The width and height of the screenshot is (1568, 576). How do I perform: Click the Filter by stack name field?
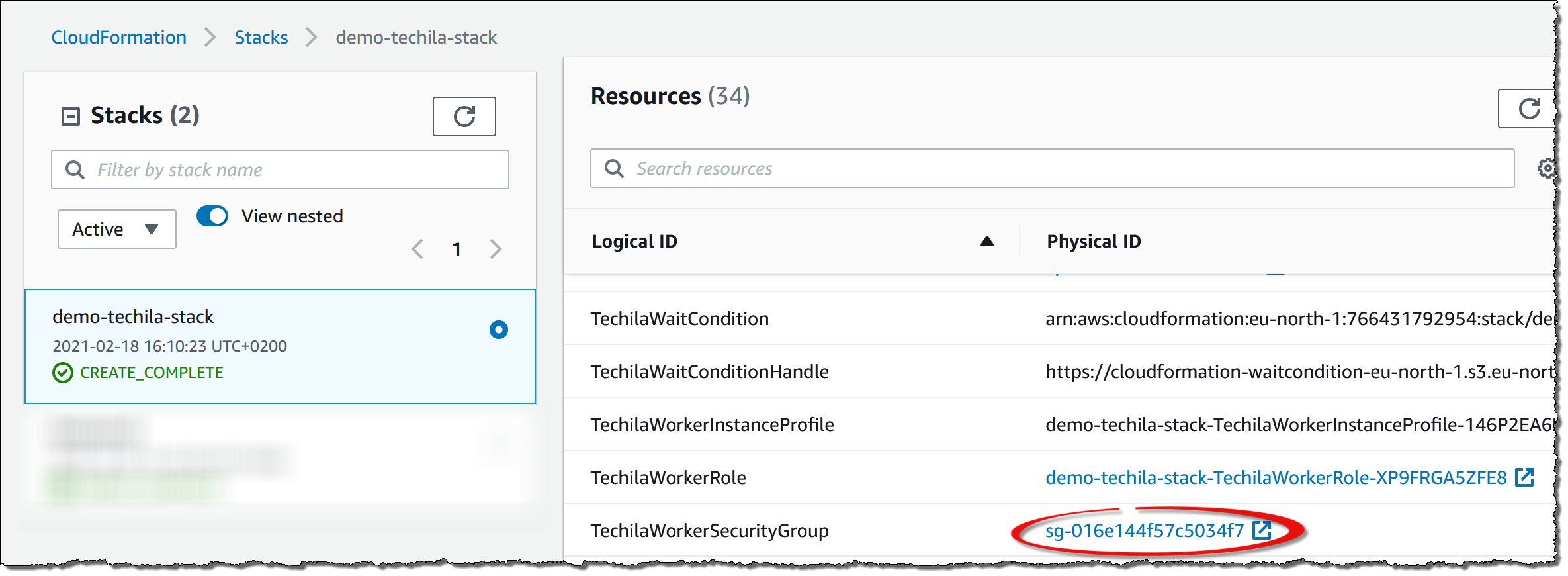[291, 169]
